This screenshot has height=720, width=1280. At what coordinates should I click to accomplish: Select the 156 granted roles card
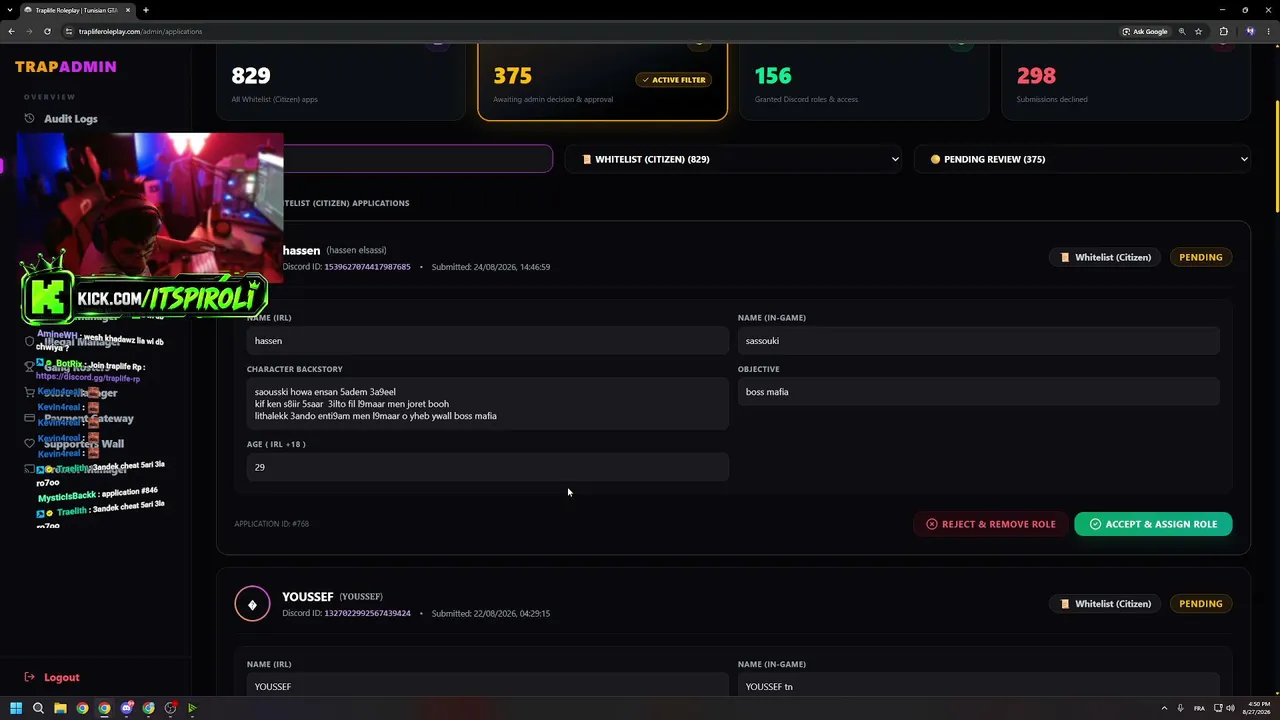click(x=864, y=82)
